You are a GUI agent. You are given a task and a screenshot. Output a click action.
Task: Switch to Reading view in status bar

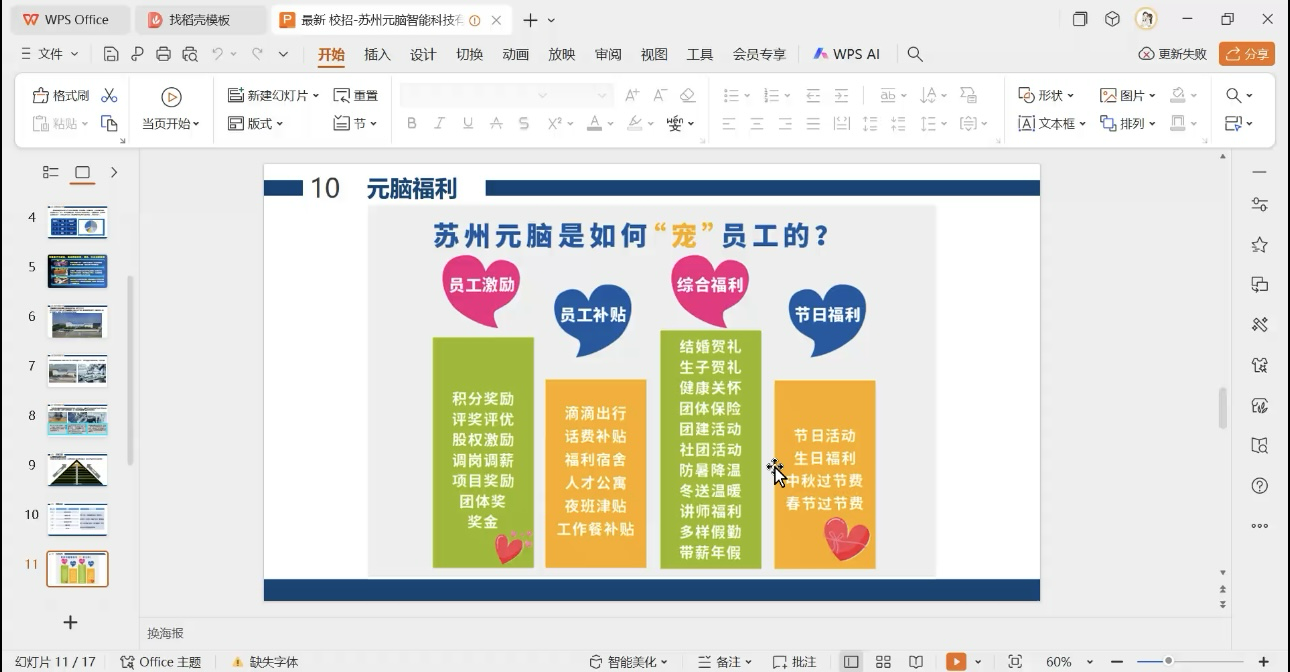915,662
